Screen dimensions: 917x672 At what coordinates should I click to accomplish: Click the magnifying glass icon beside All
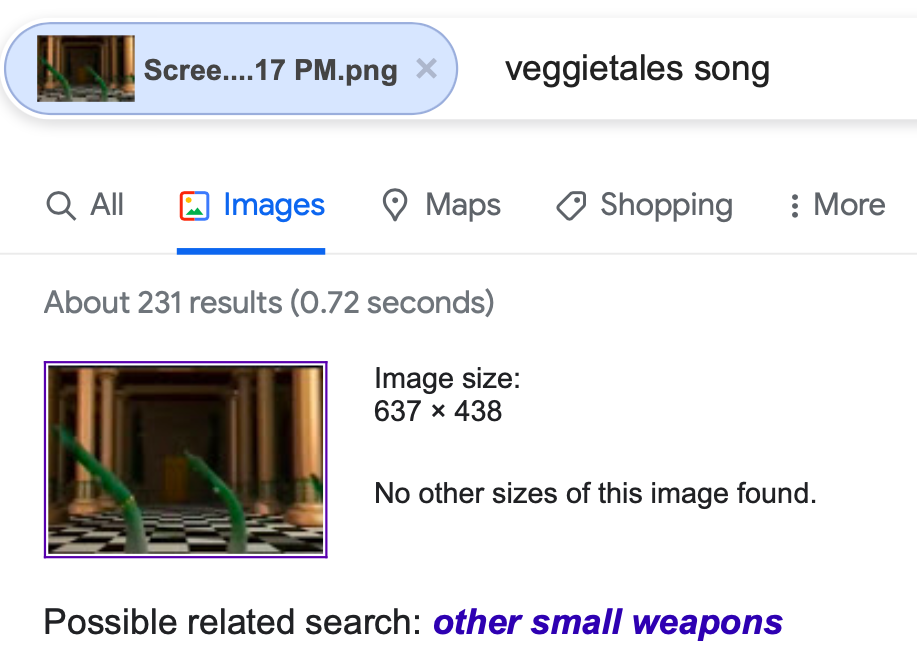(61, 206)
